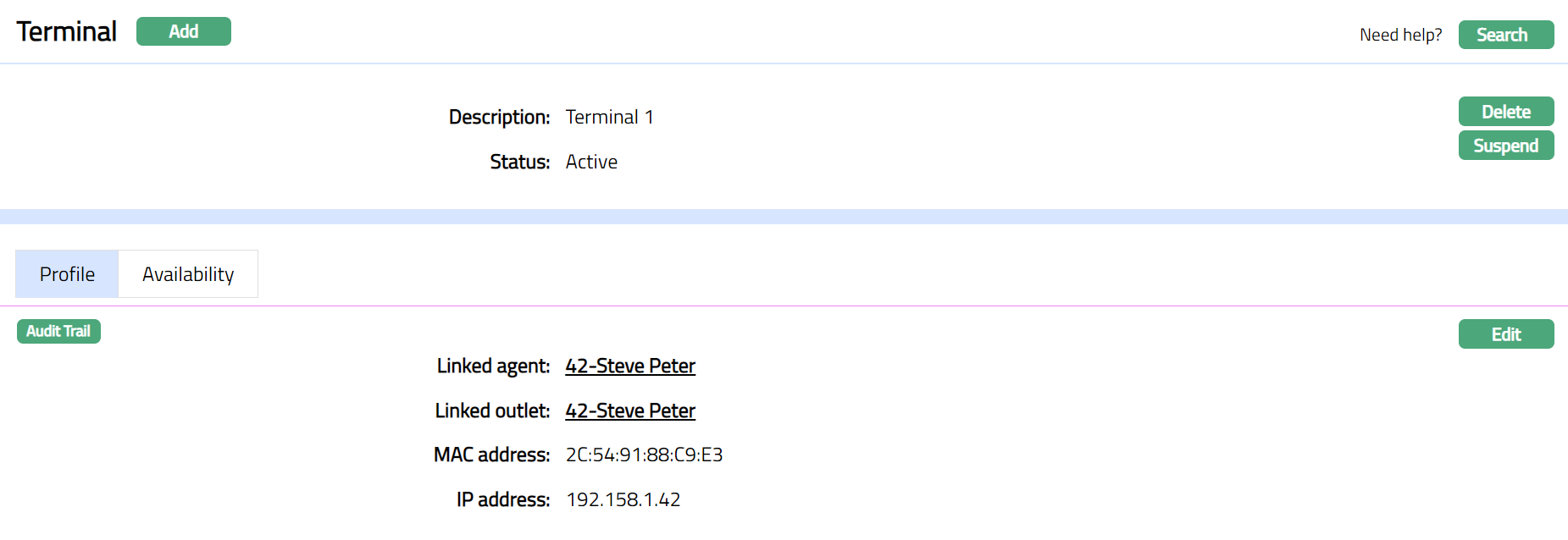The height and width of the screenshot is (540, 1568).
Task: Click the MAC address value 2C:54:91:88:C9:E3
Action: coord(644,455)
